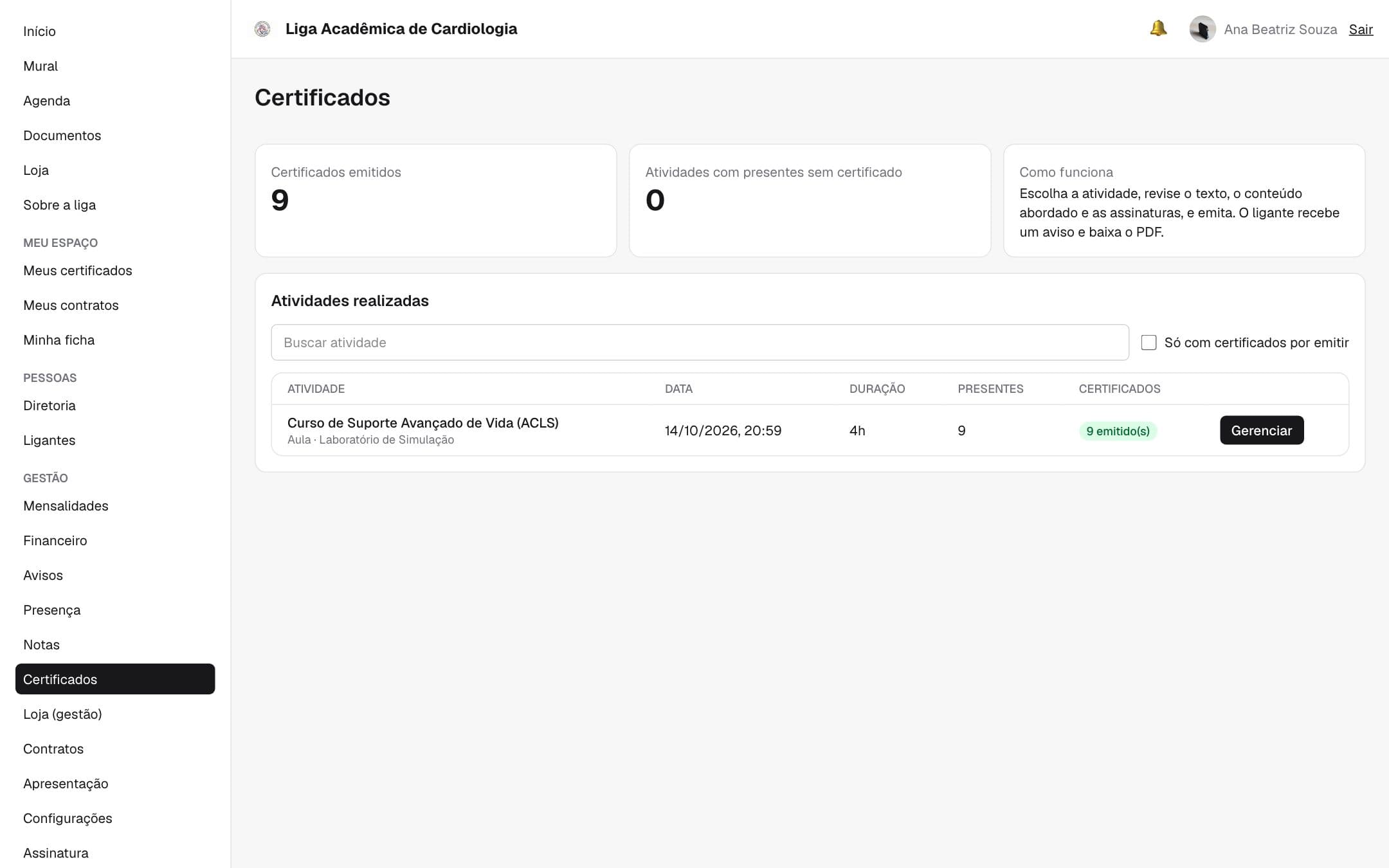Select the active Certificados sidebar item
Image resolution: width=1389 pixels, height=868 pixels.
(x=115, y=679)
